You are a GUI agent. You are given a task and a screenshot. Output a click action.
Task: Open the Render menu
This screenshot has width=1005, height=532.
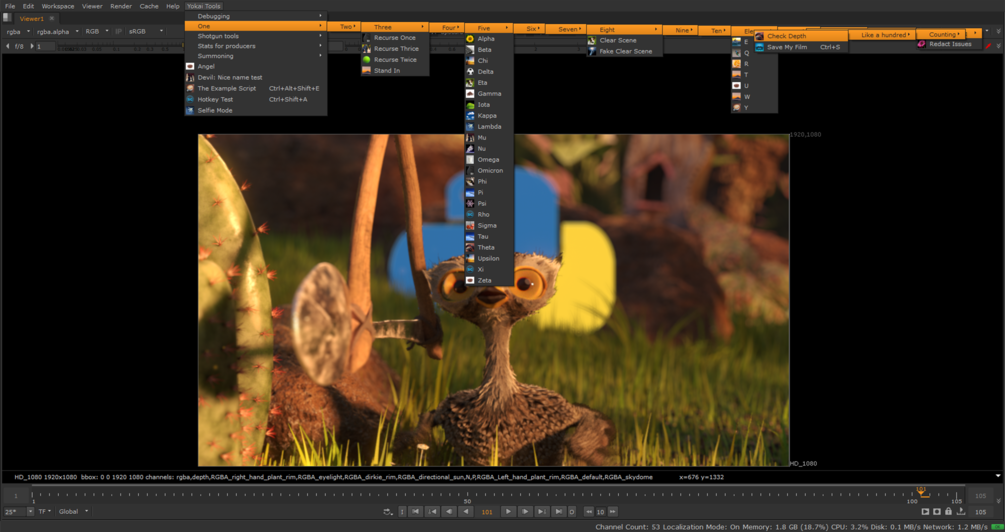[120, 6]
